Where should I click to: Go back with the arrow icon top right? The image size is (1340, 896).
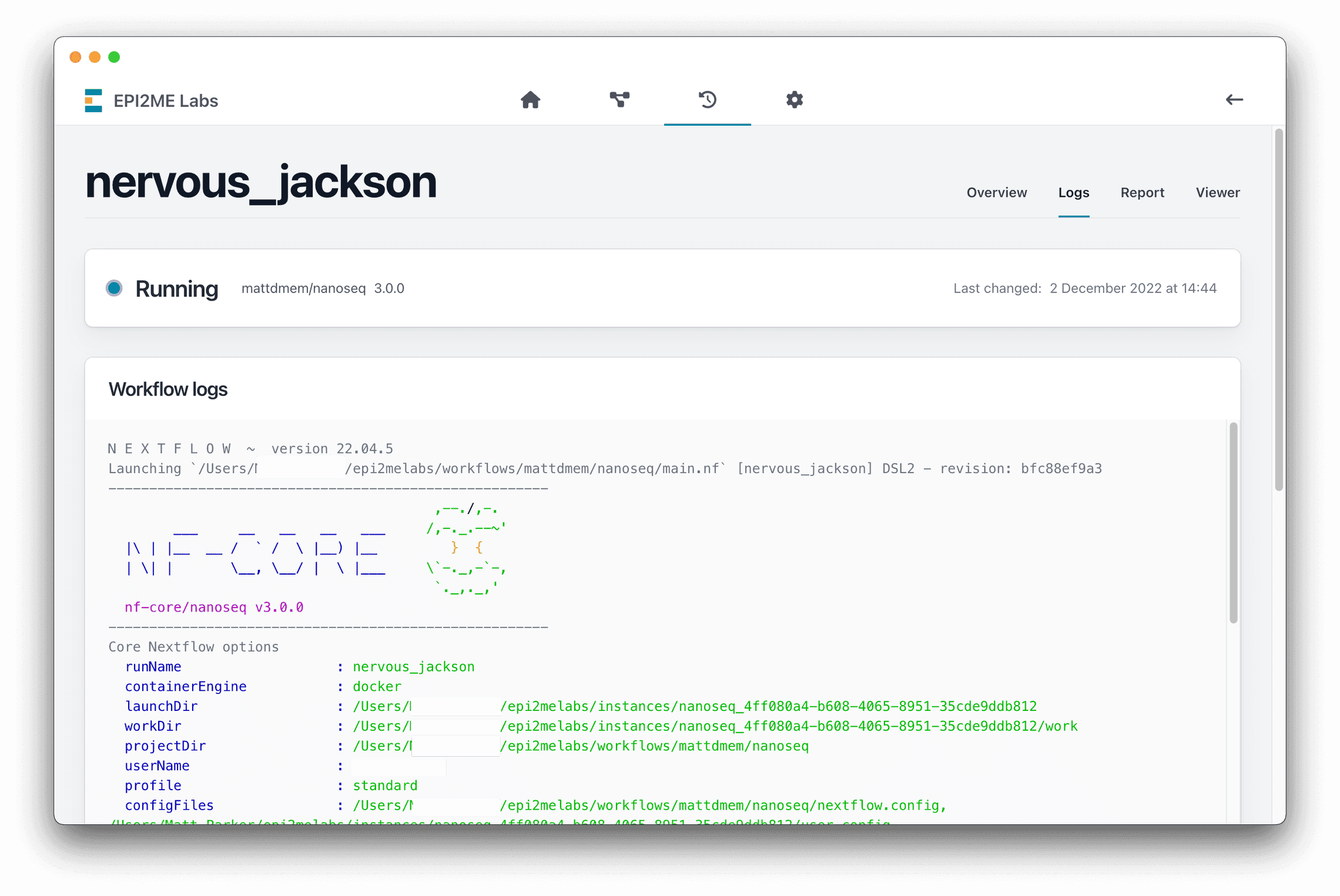pyautogui.click(x=1234, y=100)
